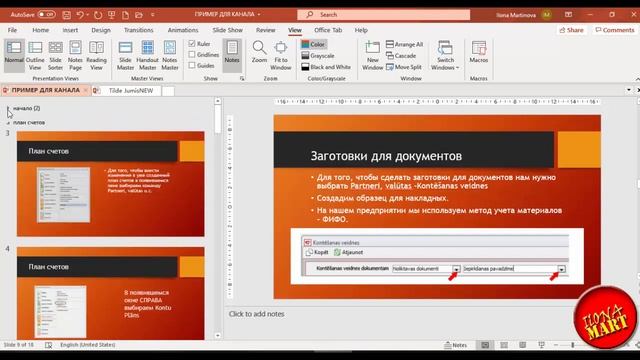Open the Transitions tab

tap(139, 30)
